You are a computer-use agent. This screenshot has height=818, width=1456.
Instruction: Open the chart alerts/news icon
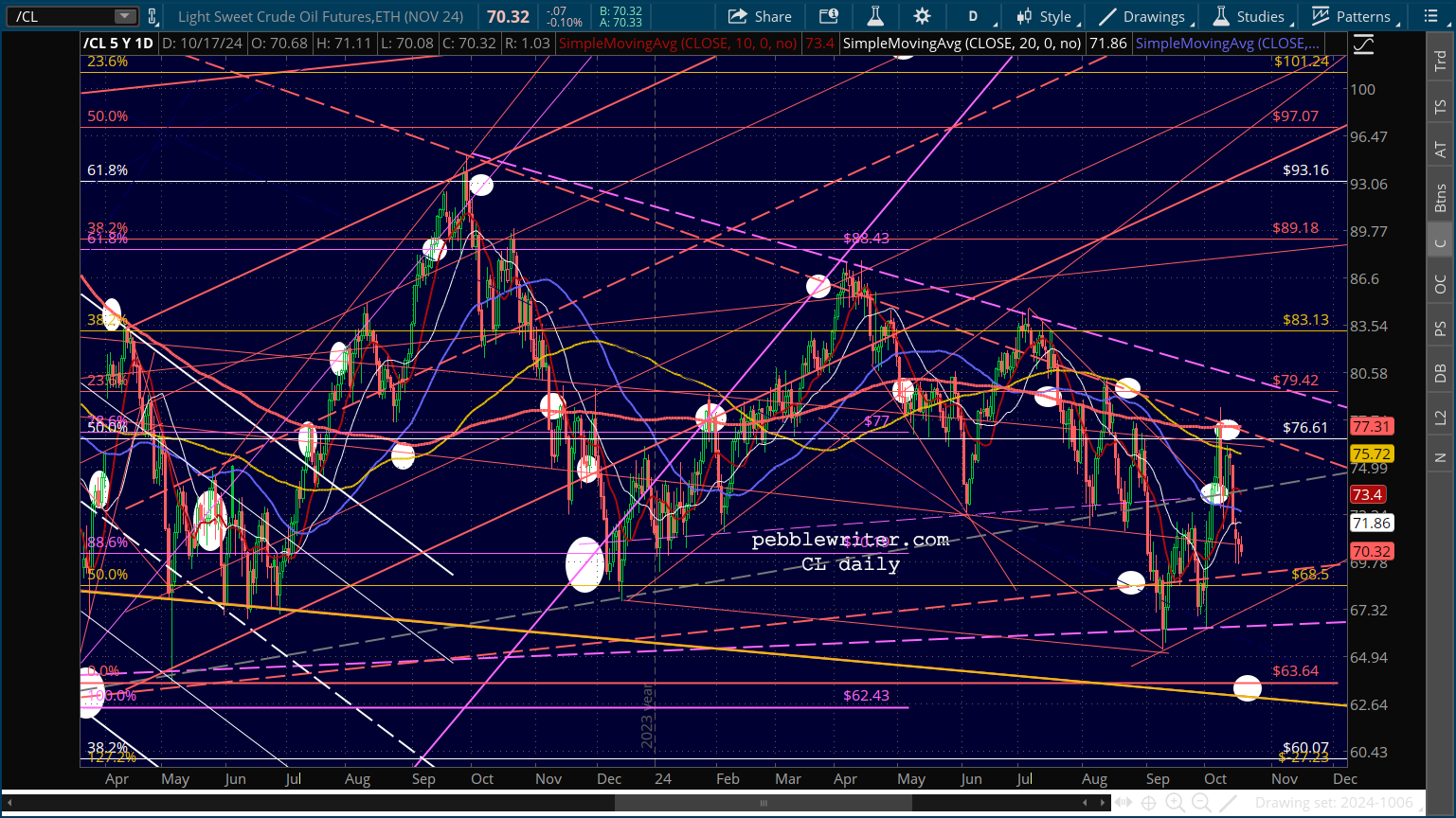[829, 16]
